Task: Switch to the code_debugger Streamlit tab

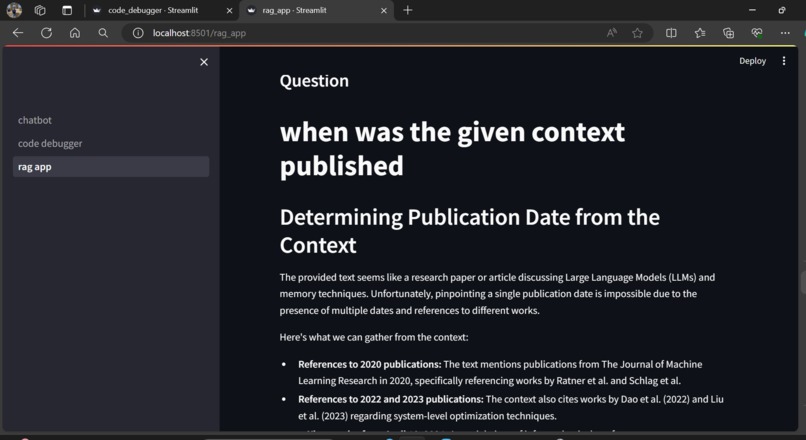Action: coord(153,10)
